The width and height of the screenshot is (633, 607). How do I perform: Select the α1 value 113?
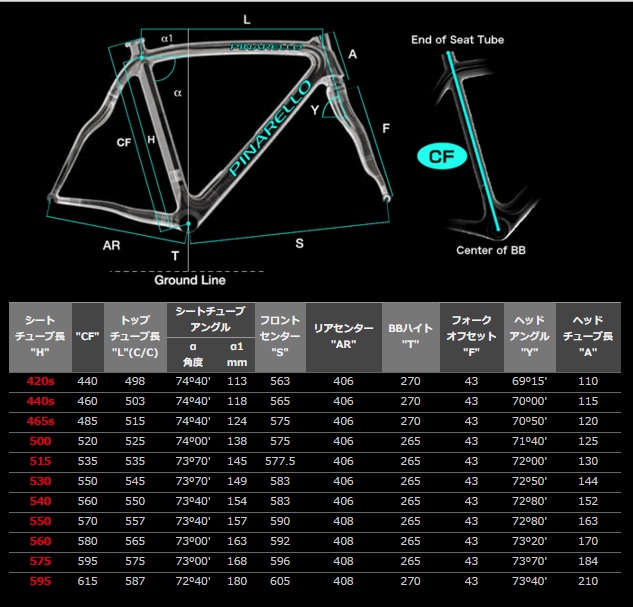tap(237, 381)
